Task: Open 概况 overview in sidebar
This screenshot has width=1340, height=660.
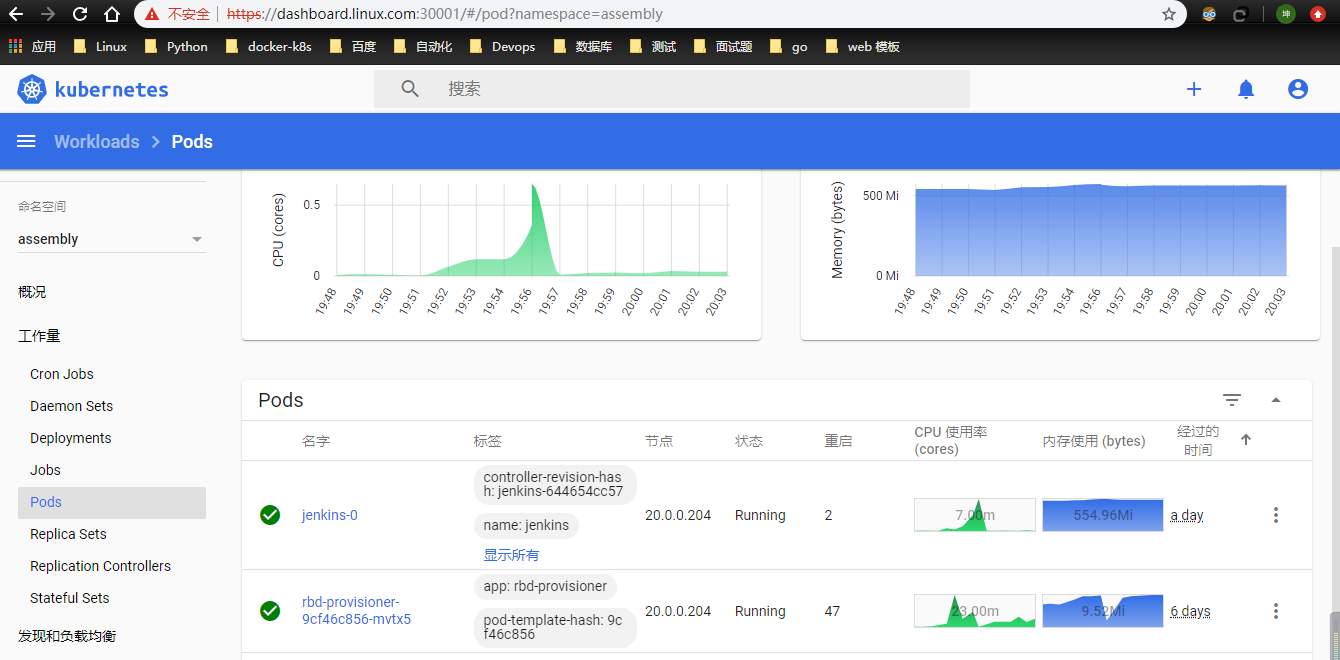Action: tap(32, 292)
